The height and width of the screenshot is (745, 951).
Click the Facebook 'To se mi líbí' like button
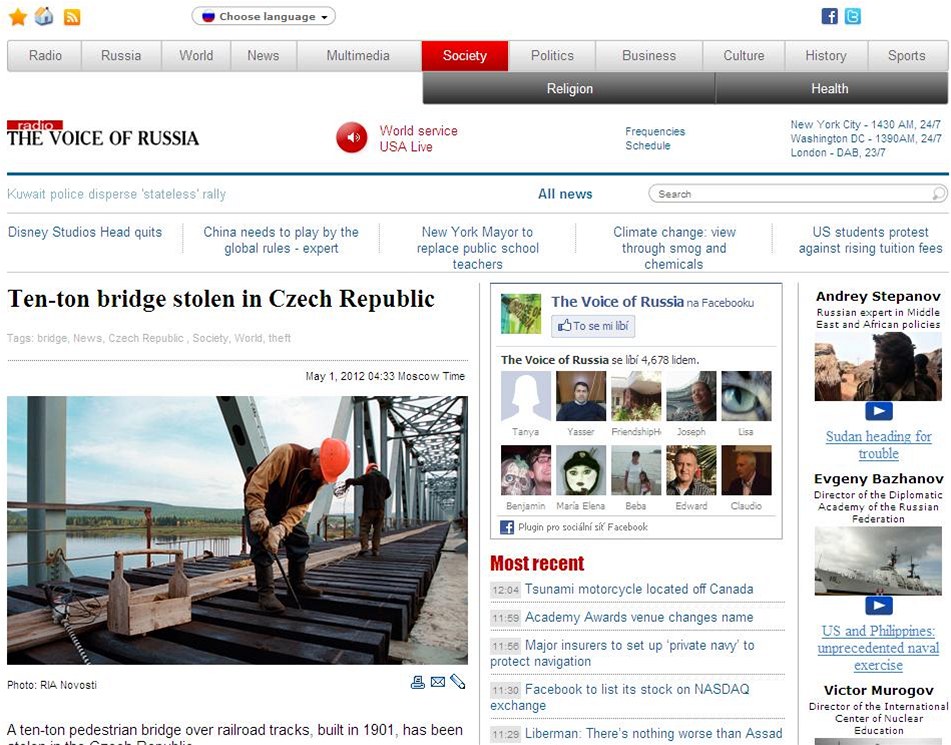coord(593,326)
